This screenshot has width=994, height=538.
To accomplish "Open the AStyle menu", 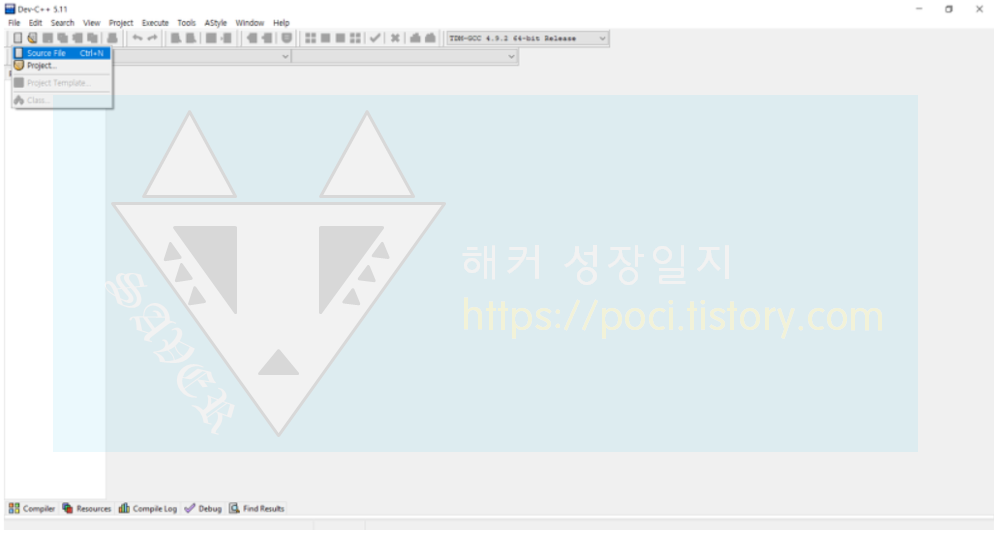I will 216,23.
